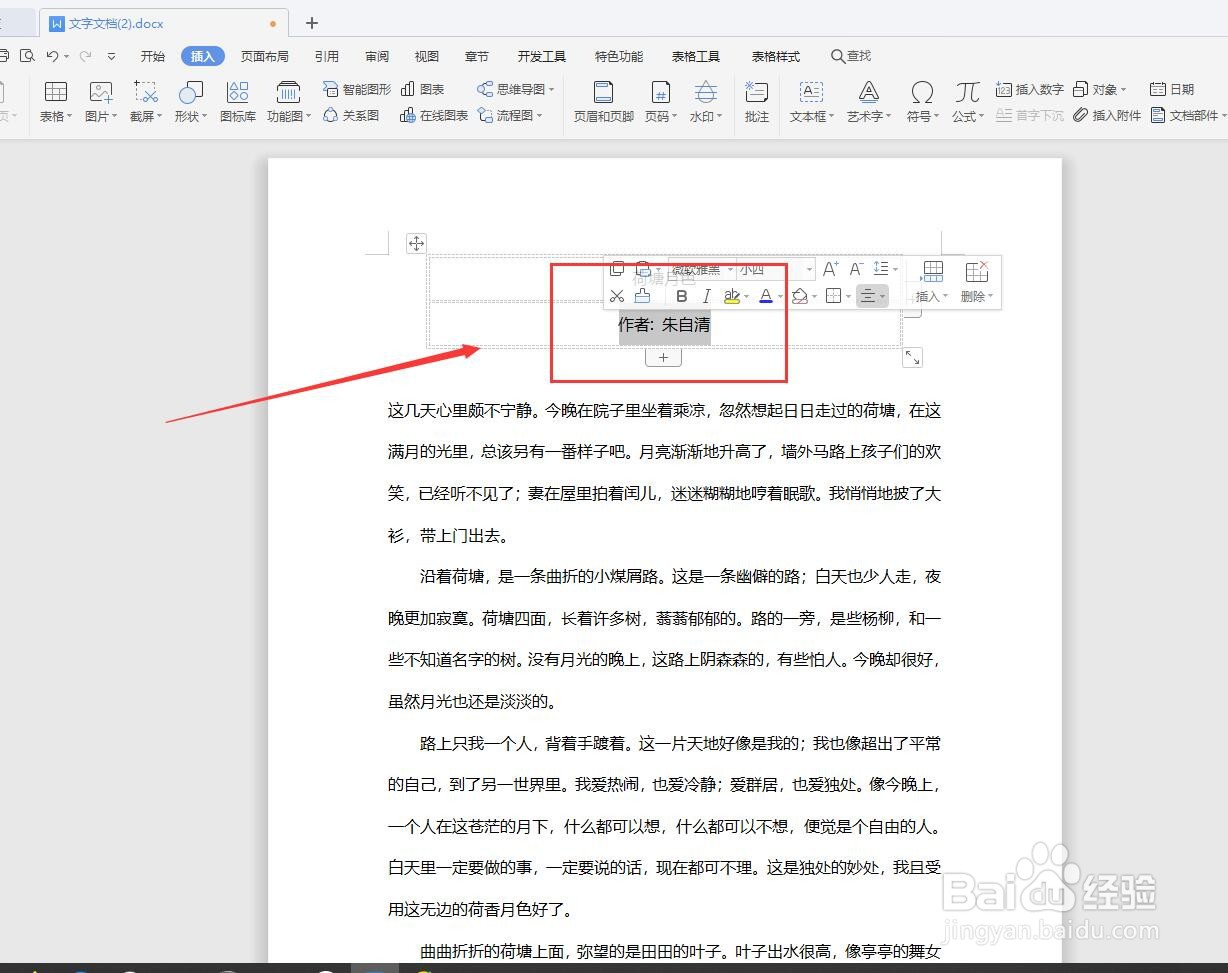Open the 公式 (Equation) tool

click(967, 102)
